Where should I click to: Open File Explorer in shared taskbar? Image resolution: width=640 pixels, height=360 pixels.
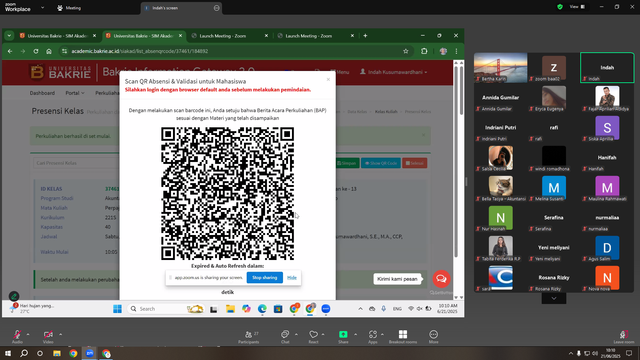[230, 309]
